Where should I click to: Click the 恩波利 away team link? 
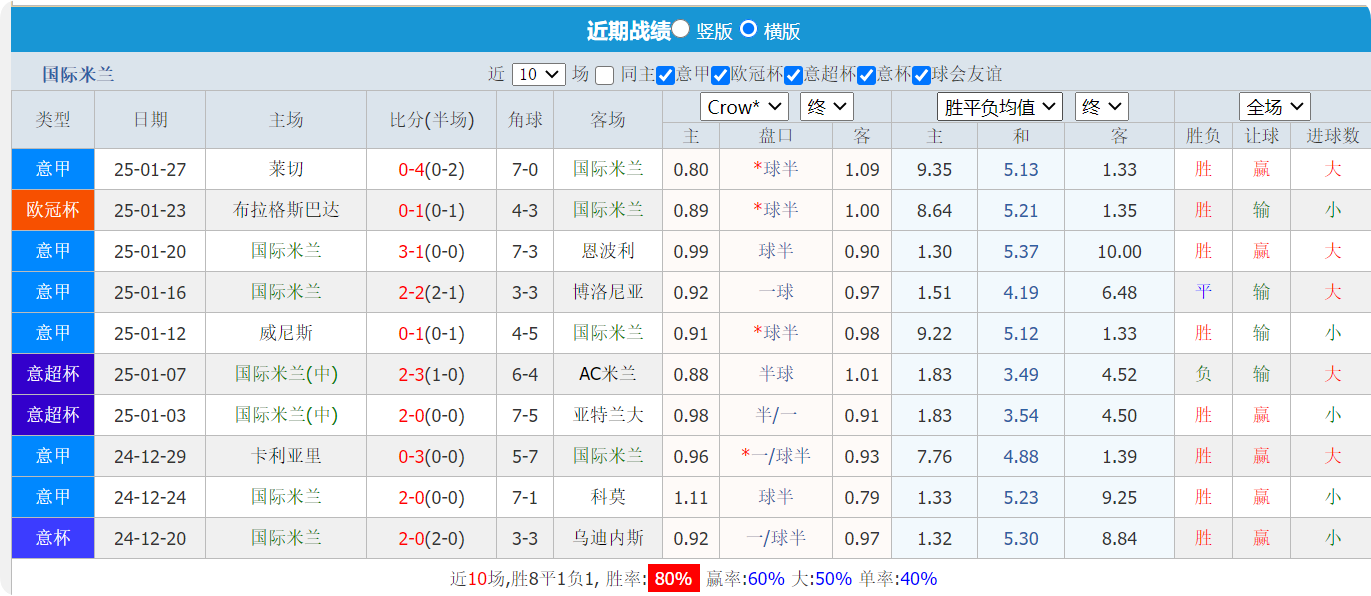pyautogui.click(x=610, y=251)
